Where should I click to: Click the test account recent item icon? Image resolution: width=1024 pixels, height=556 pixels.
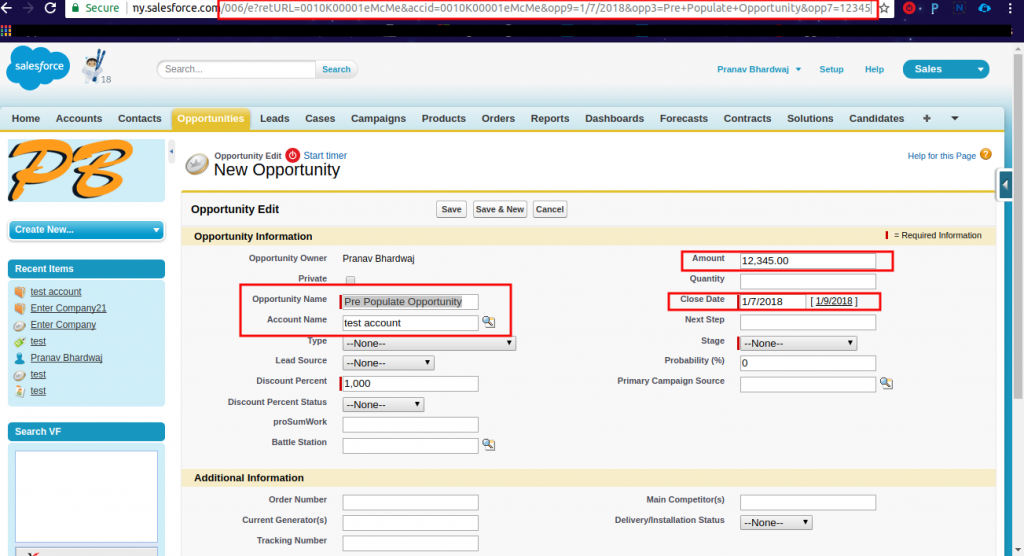pos(20,291)
